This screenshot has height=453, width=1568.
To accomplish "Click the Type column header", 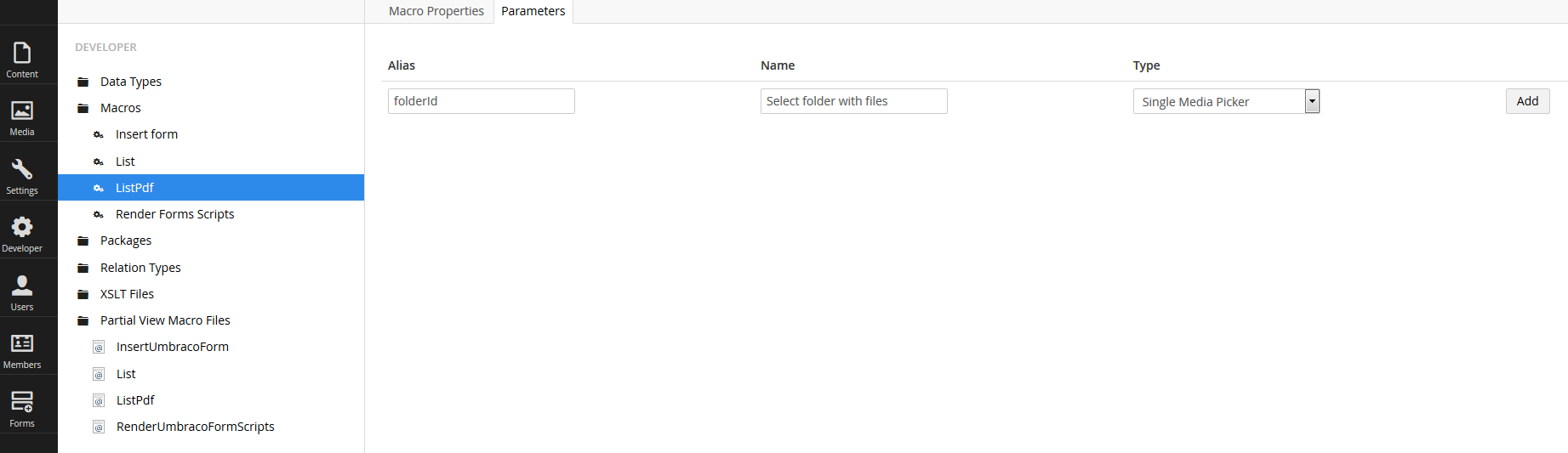I will pyautogui.click(x=1147, y=65).
